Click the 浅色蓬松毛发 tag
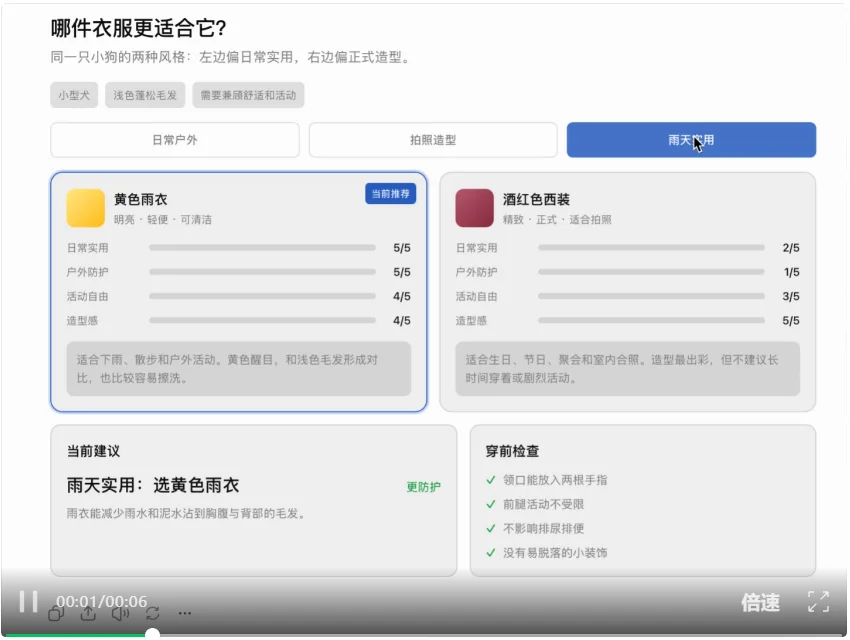The image size is (850, 640). pyautogui.click(x=145, y=95)
